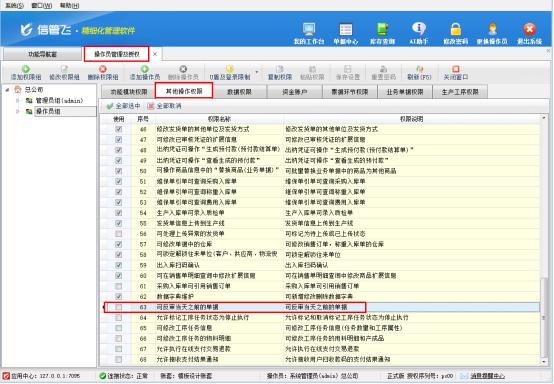Viewport: 554px width, 384px height.
Task: Switch to the 功能模块权限 tab
Action: [x=129, y=92]
